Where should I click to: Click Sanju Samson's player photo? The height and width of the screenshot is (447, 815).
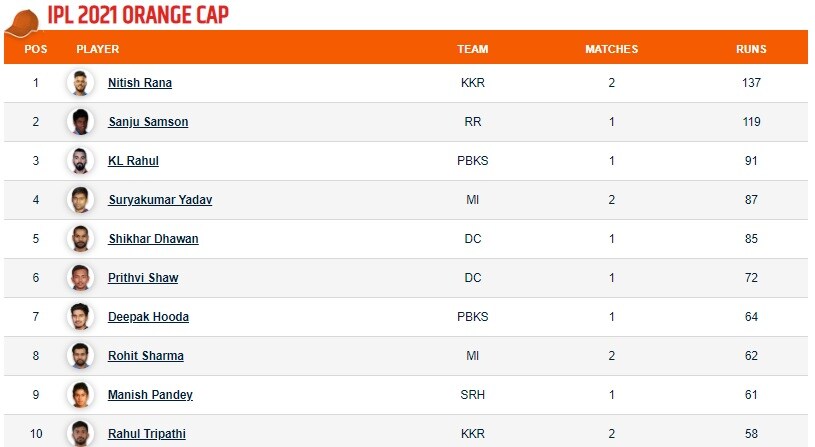[x=80, y=122]
